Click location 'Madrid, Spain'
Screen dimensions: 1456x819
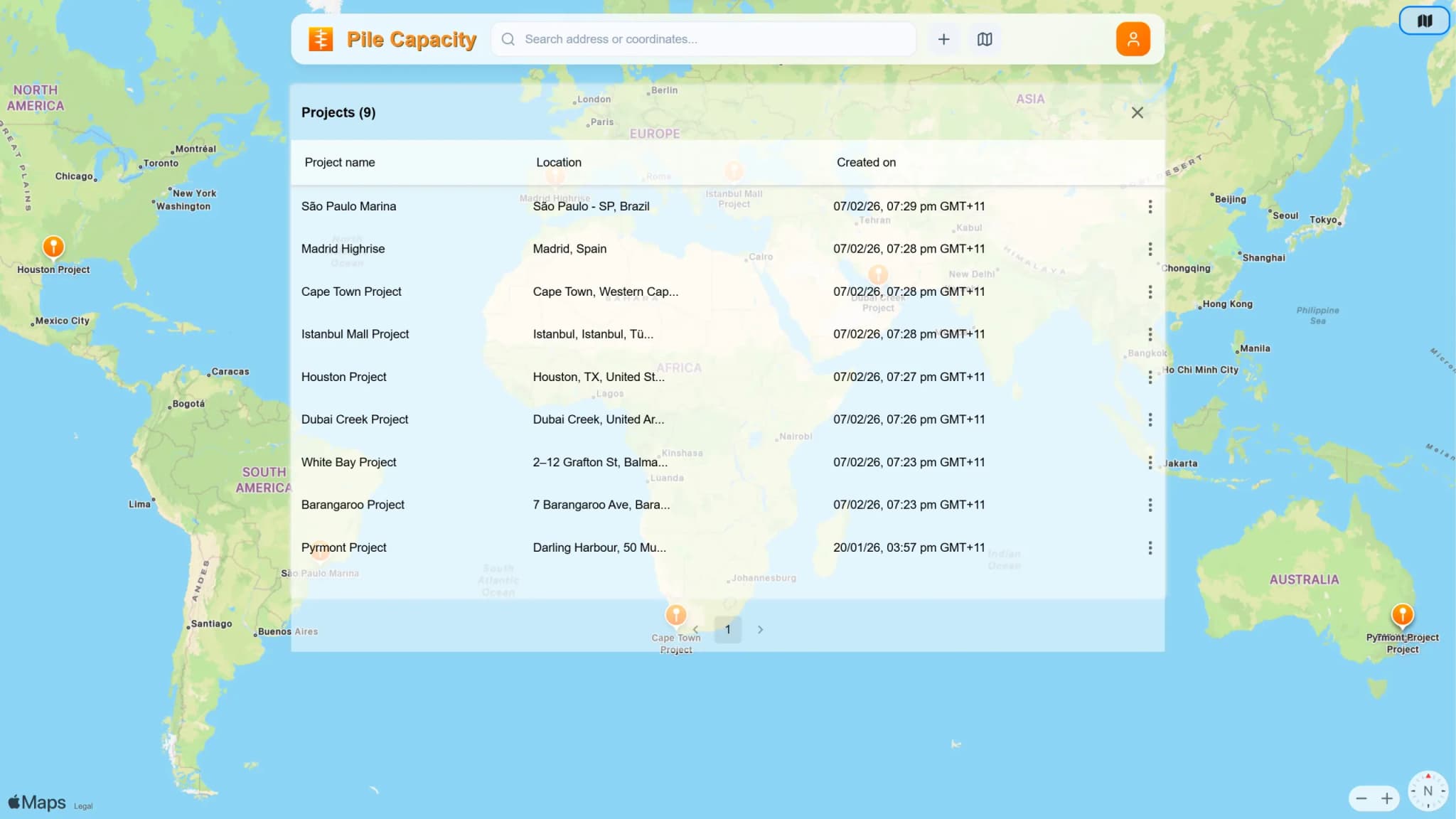coord(569,249)
